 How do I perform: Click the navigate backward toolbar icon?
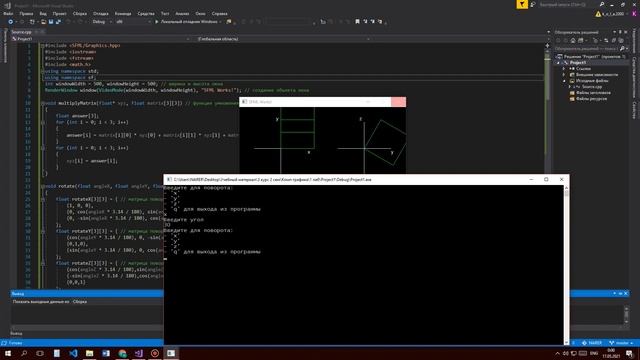click(11, 22)
